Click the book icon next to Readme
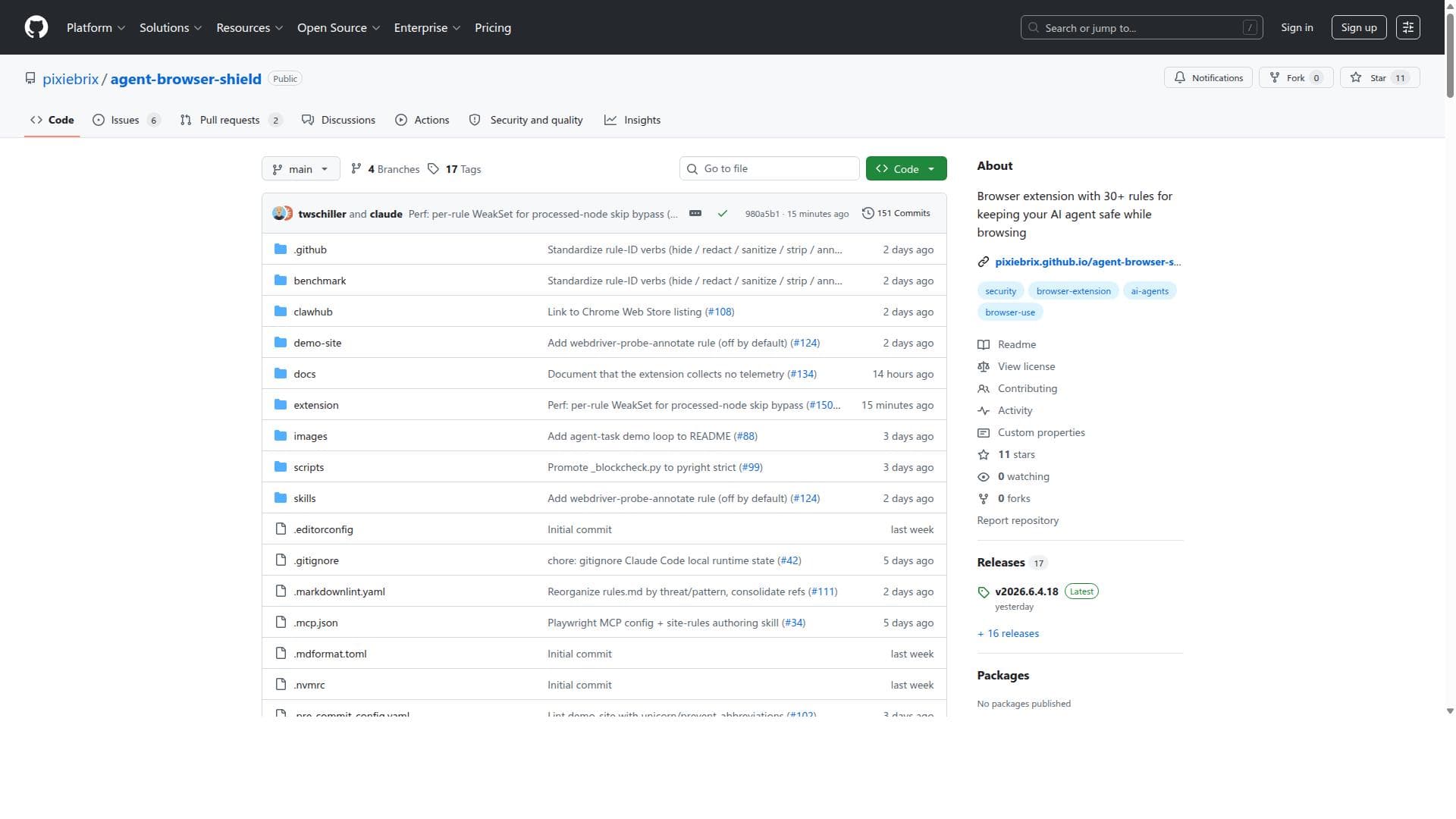This screenshot has width=1456, height=819. point(984,344)
